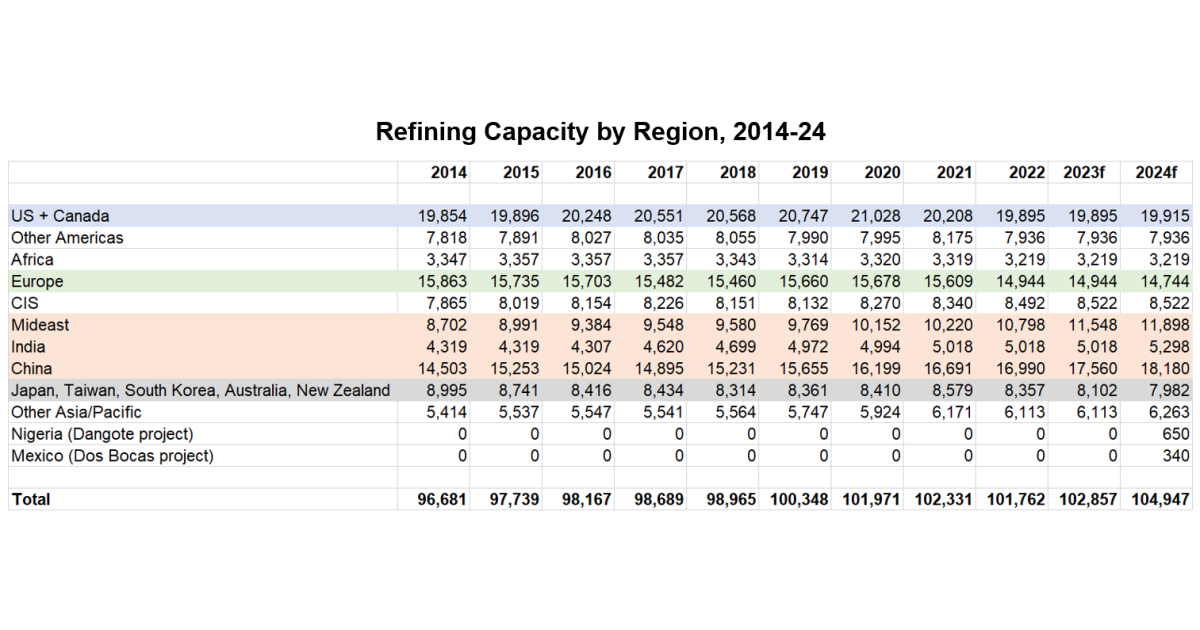Screen dimensions: 1200x630
Task: Click the "Africa" row label
Action: tap(32, 260)
